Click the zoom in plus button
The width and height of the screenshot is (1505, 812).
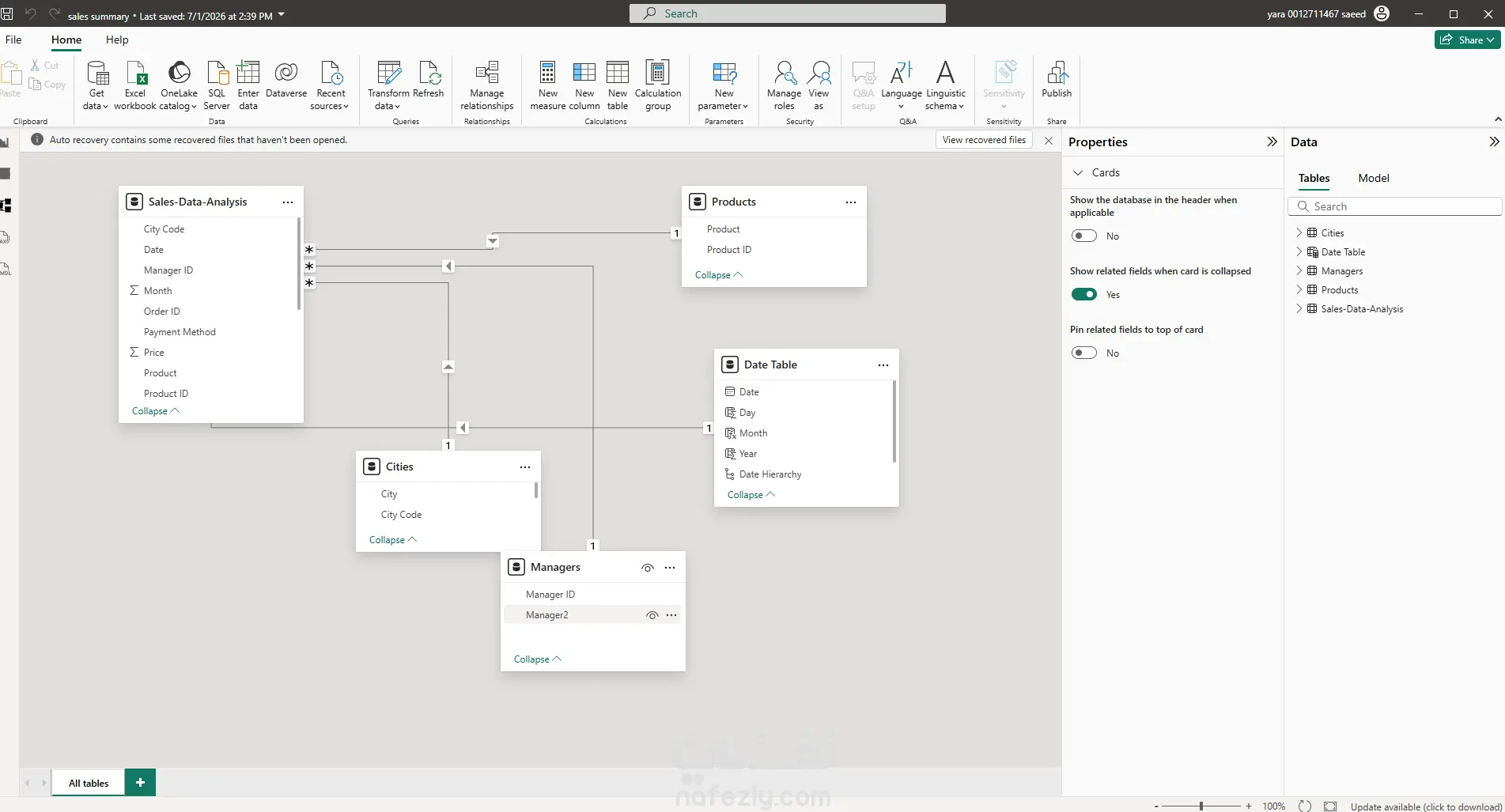pyautogui.click(x=1249, y=806)
